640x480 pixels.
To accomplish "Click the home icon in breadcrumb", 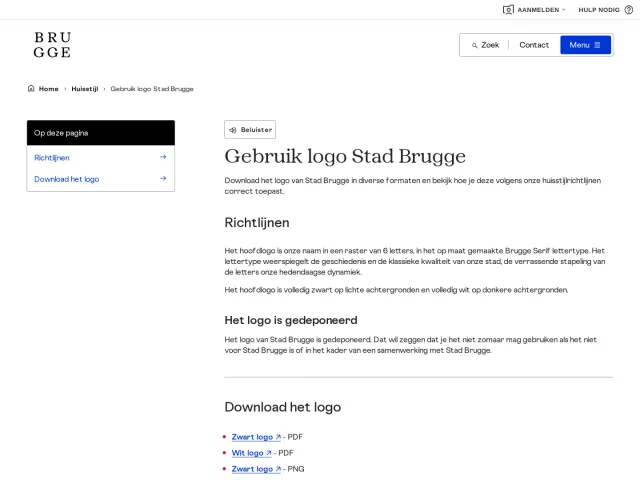I will (31, 88).
